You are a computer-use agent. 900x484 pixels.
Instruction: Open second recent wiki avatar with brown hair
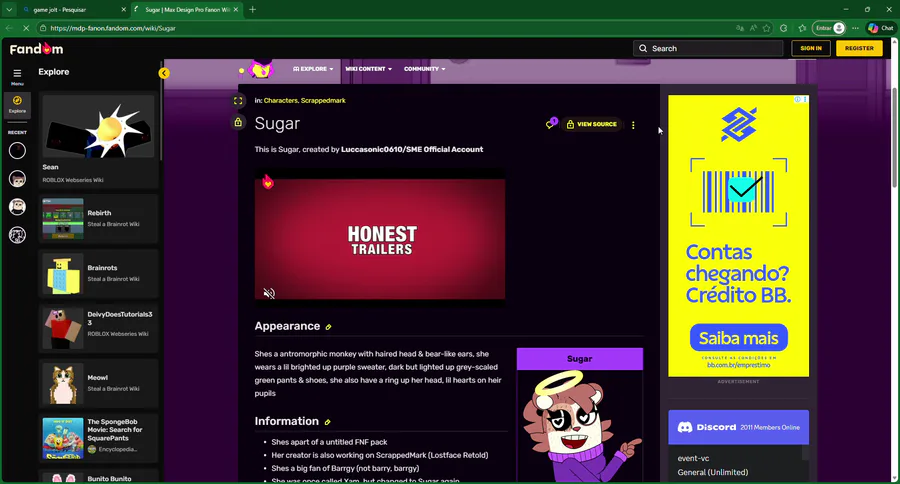coord(17,179)
